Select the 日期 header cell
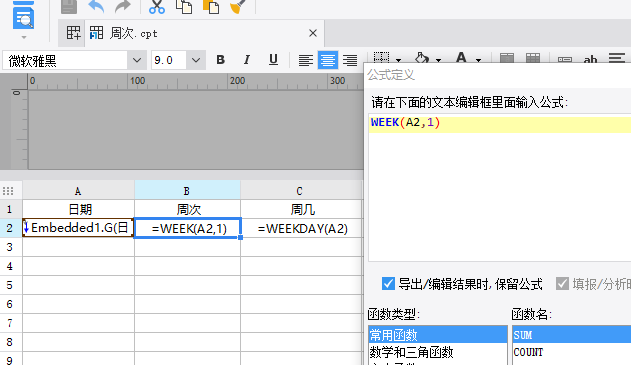 click(78, 209)
